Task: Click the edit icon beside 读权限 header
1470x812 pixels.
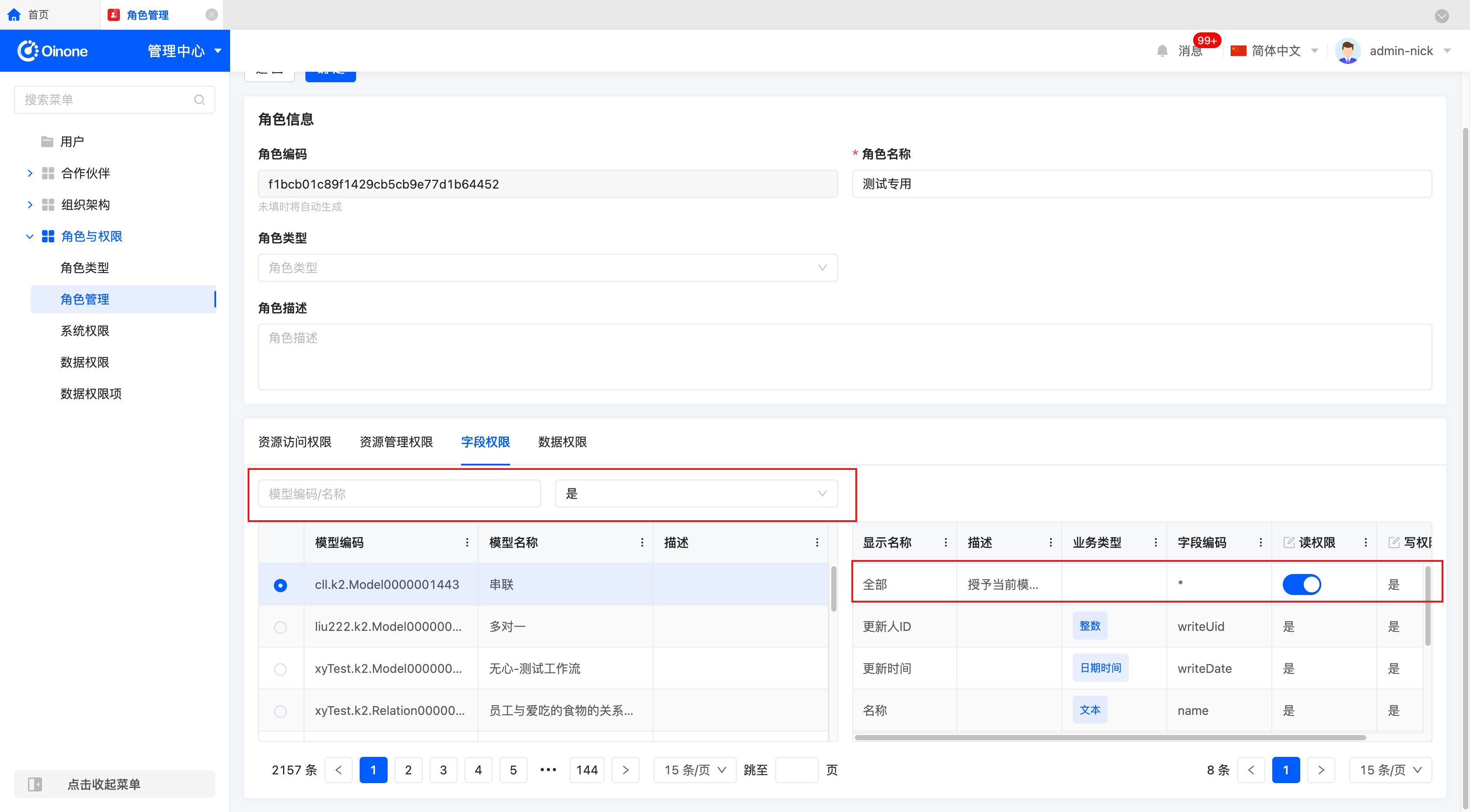Action: [x=1288, y=542]
